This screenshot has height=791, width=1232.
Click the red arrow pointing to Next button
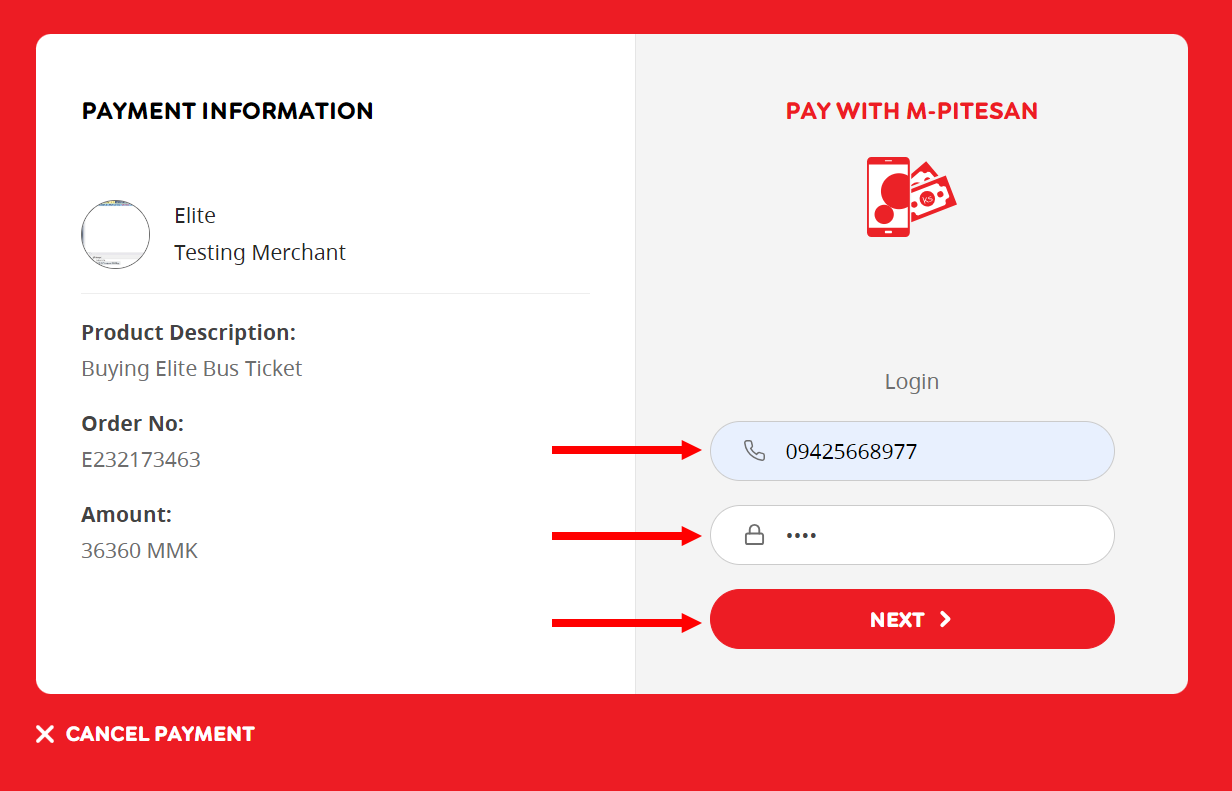(x=626, y=623)
